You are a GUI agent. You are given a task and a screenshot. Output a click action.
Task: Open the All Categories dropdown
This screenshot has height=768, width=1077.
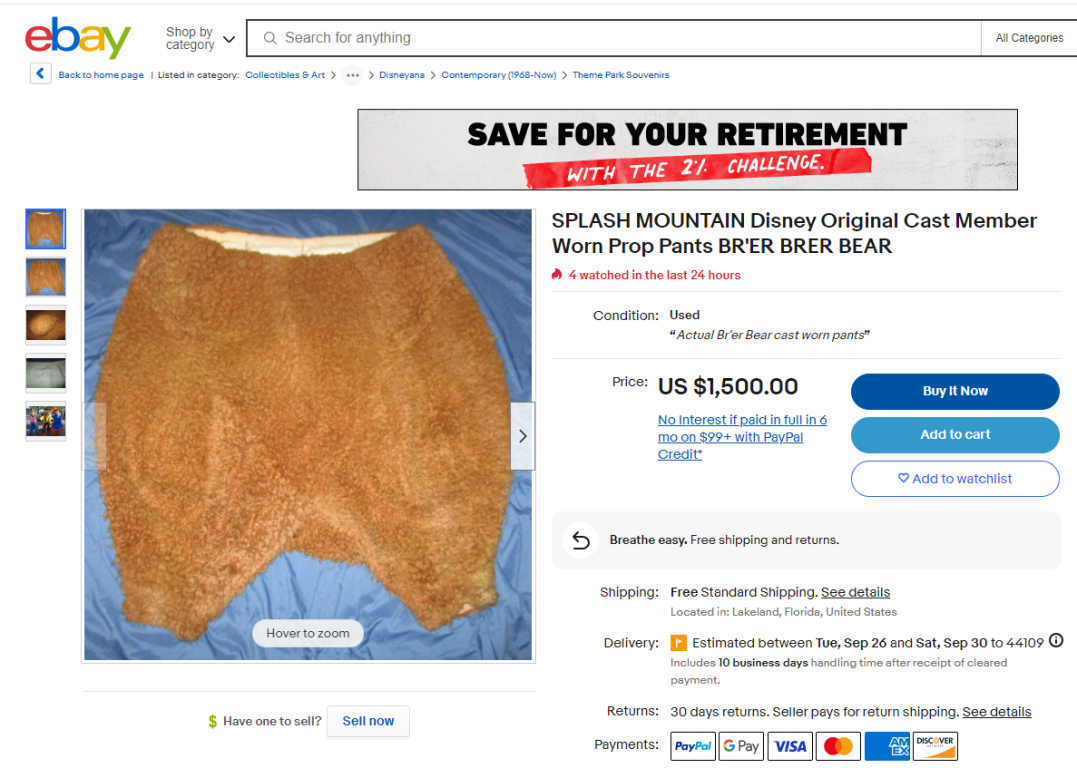pos(1029,38)
